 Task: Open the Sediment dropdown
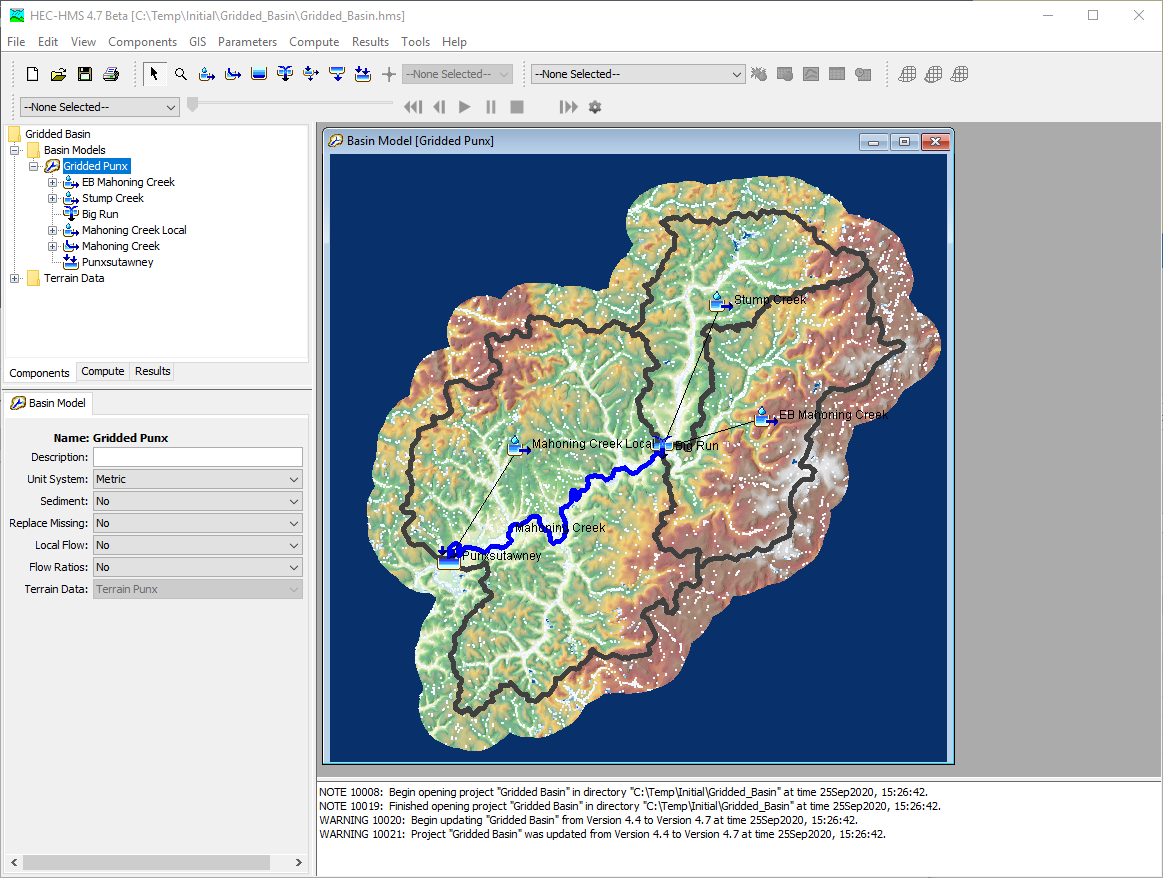197,501
